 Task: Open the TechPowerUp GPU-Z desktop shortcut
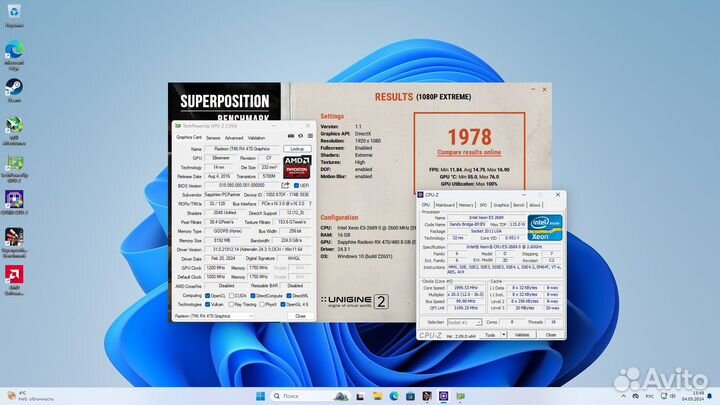[x=14, y=168]
